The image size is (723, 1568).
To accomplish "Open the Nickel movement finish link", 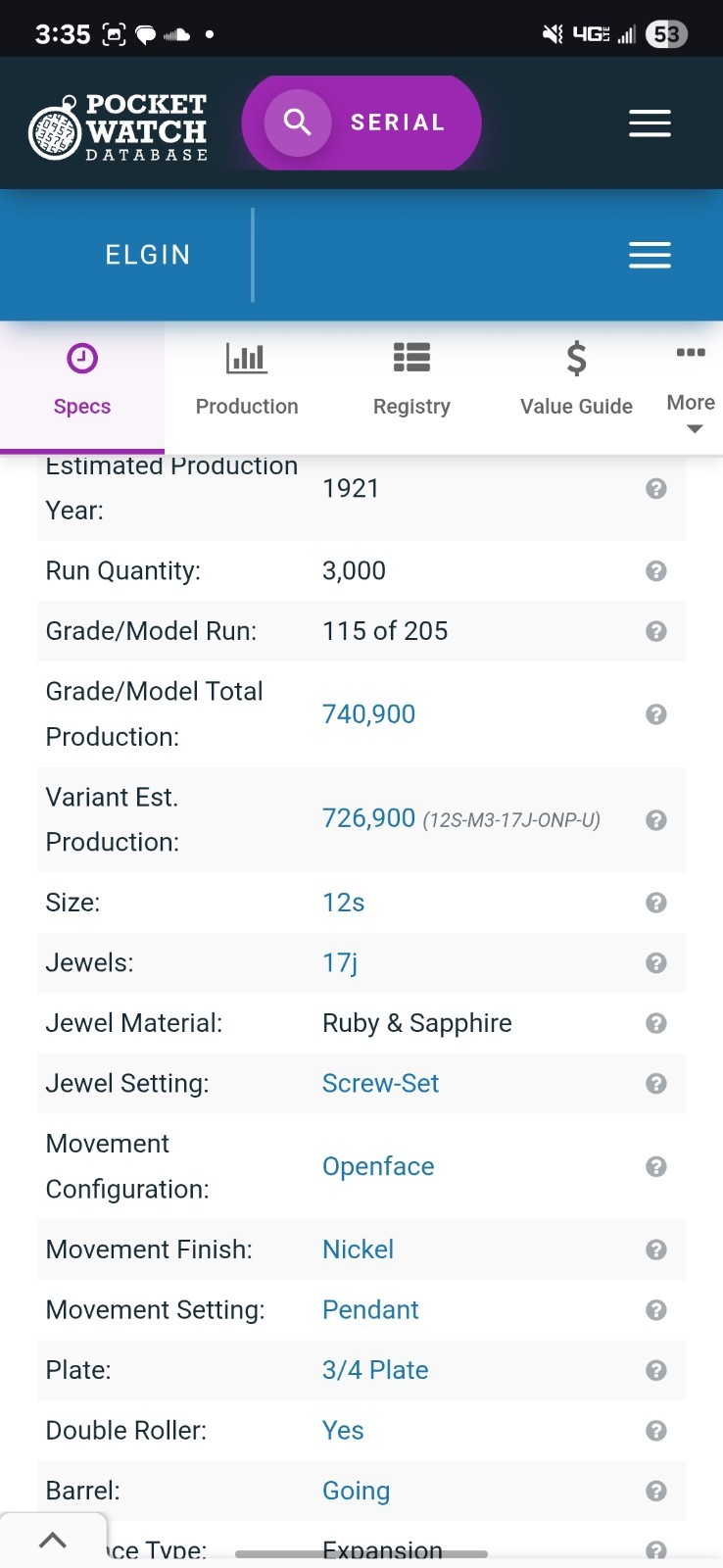I will click(x=358, y=1249).
